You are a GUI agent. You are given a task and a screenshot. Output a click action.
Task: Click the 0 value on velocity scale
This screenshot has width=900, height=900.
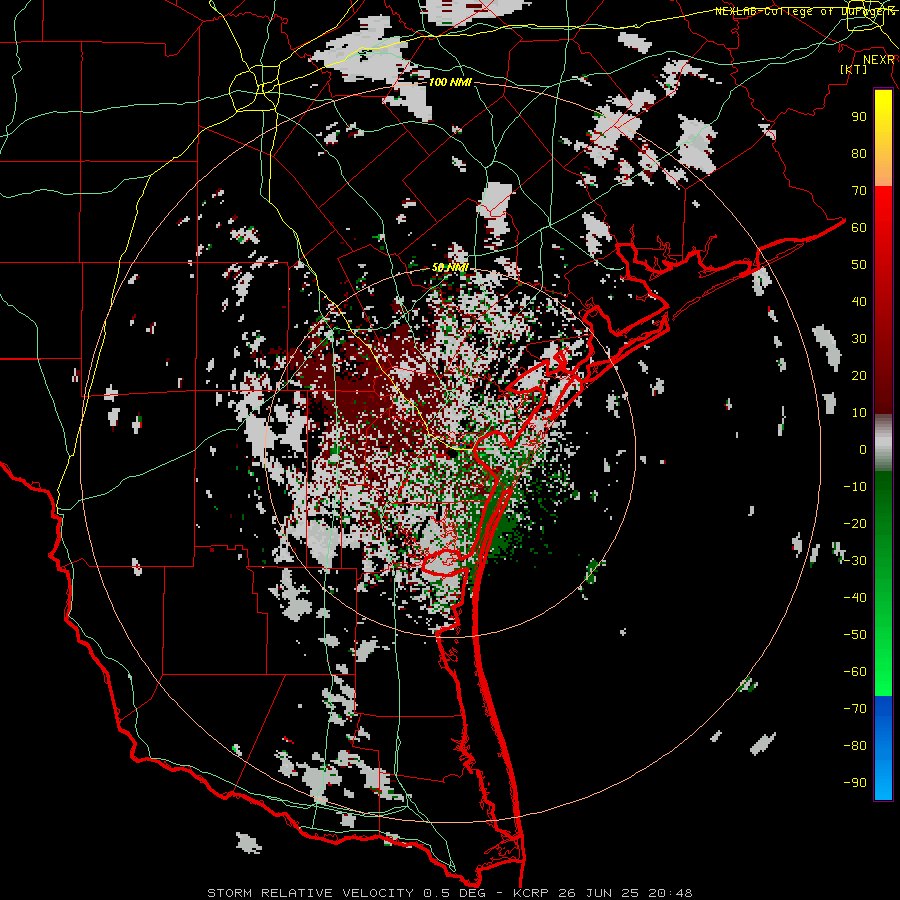(863, 449)
